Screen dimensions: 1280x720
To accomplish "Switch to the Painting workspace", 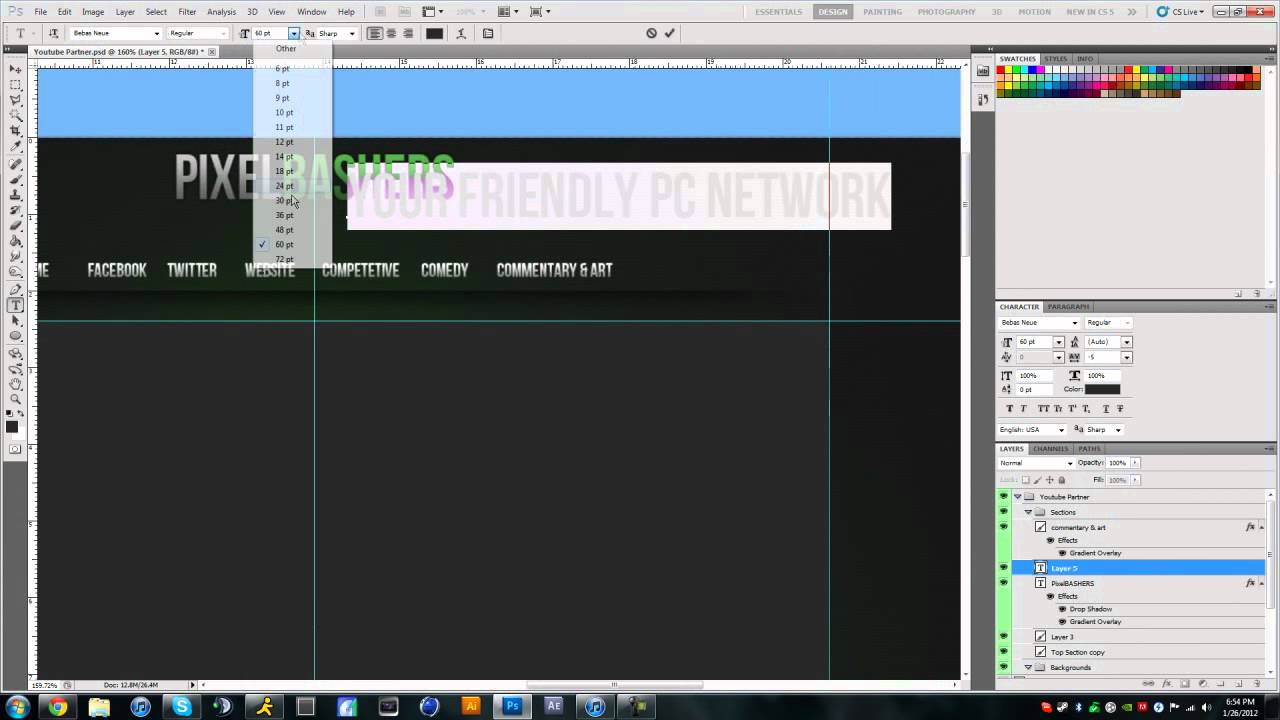I will [882, 12].
